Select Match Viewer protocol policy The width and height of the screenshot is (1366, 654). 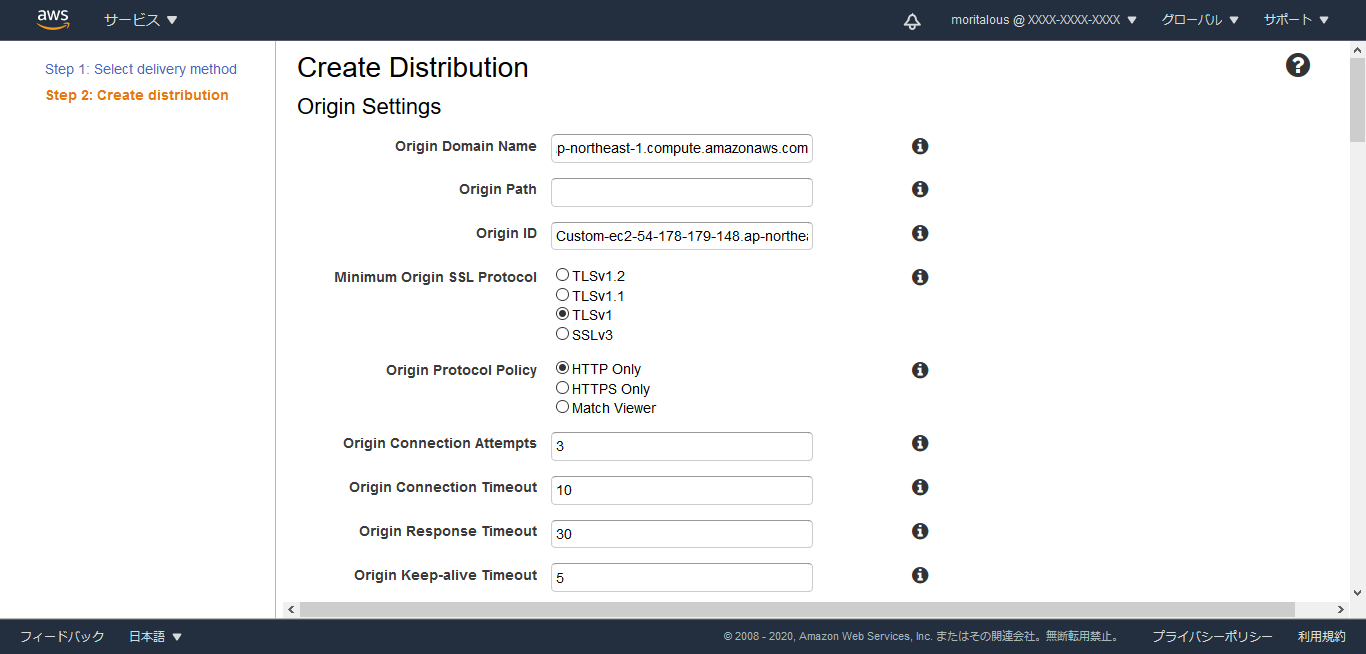pyautogui.click(x=563, y=407)
